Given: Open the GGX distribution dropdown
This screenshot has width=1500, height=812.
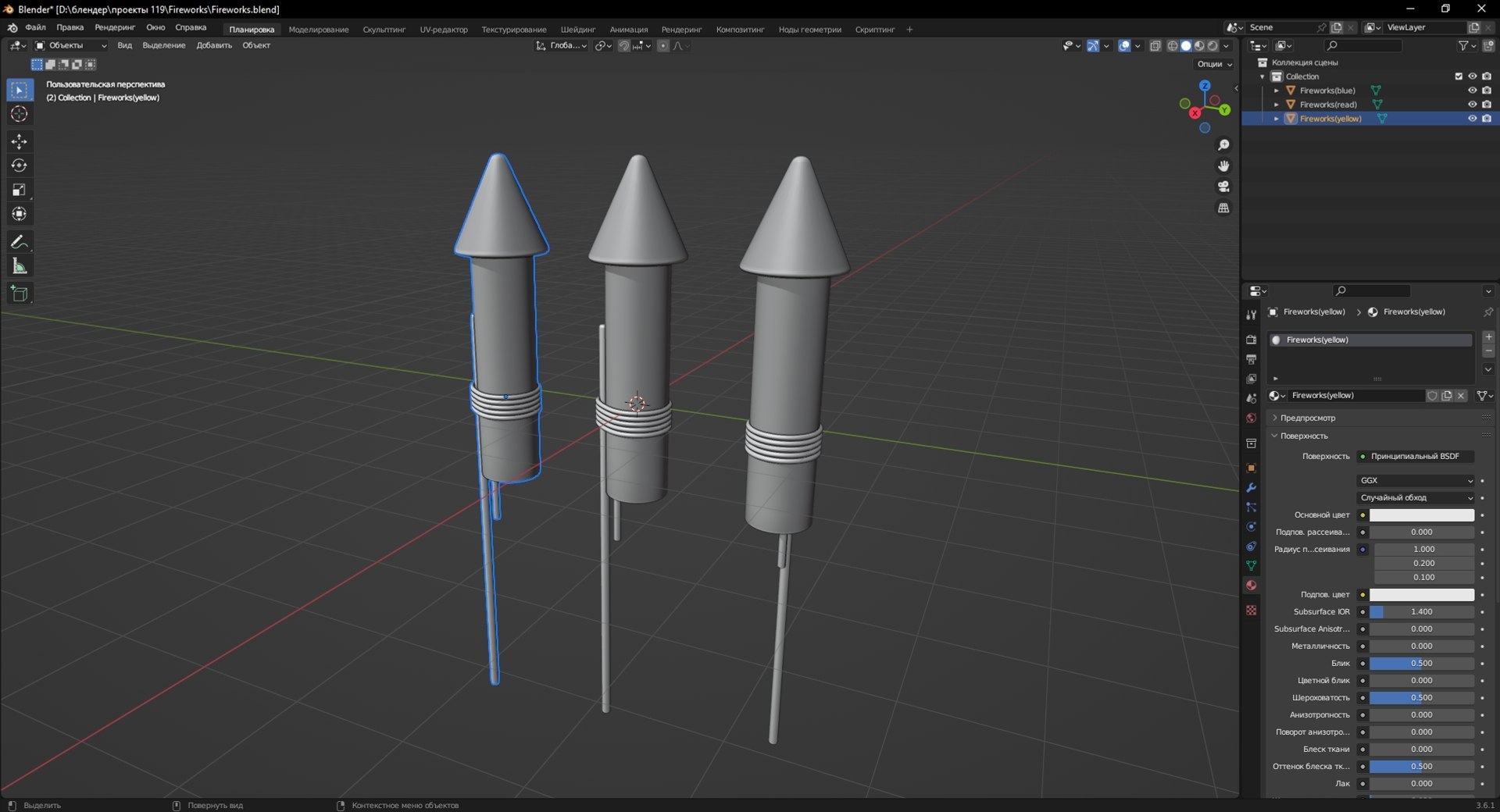Looking at the screenshot, I should pyautogui.click(x=1416, y=480).
